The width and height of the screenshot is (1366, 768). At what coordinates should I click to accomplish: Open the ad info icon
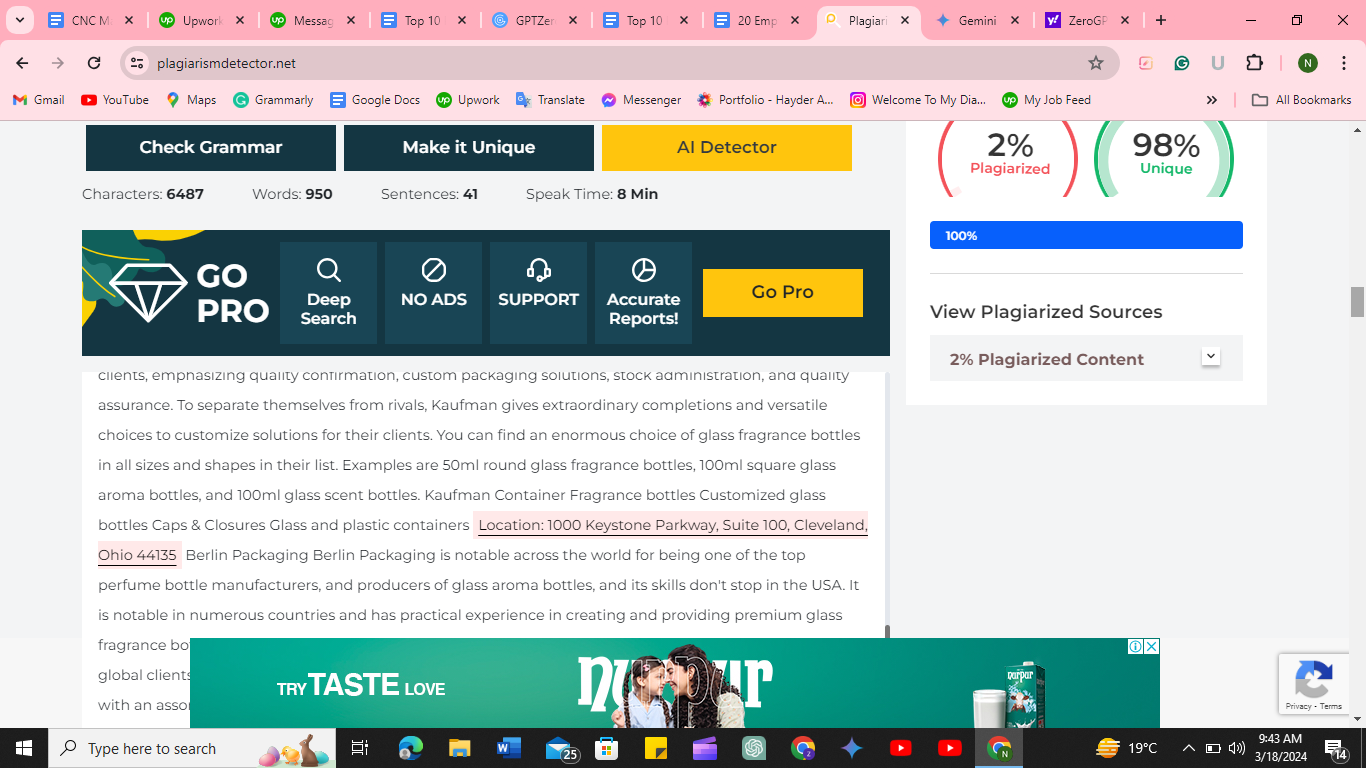coord(1136,646)
